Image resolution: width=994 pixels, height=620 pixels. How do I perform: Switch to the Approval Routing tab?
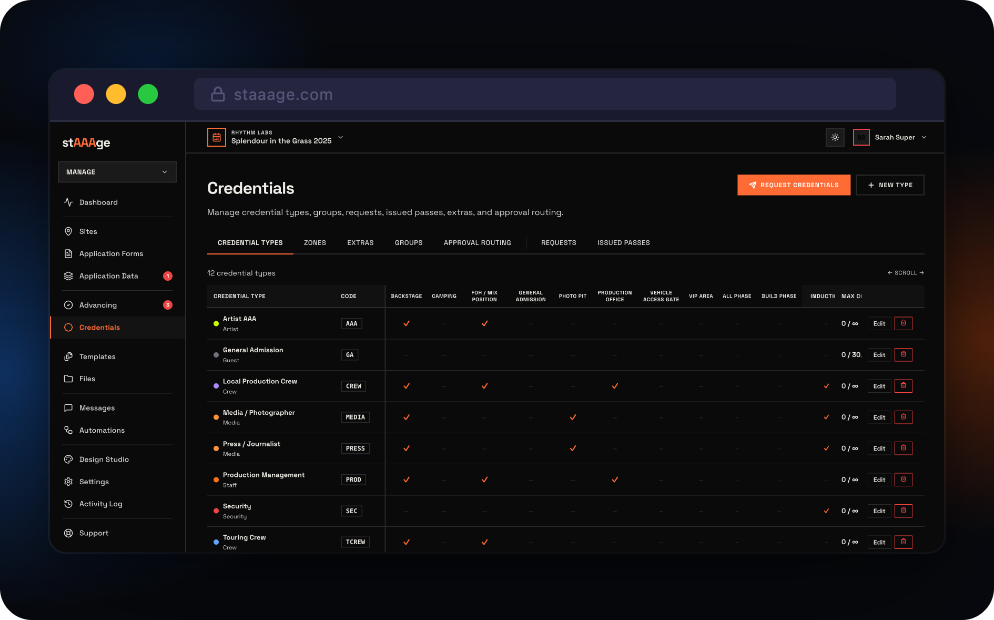pyautogui.click(x=477, y=242)
